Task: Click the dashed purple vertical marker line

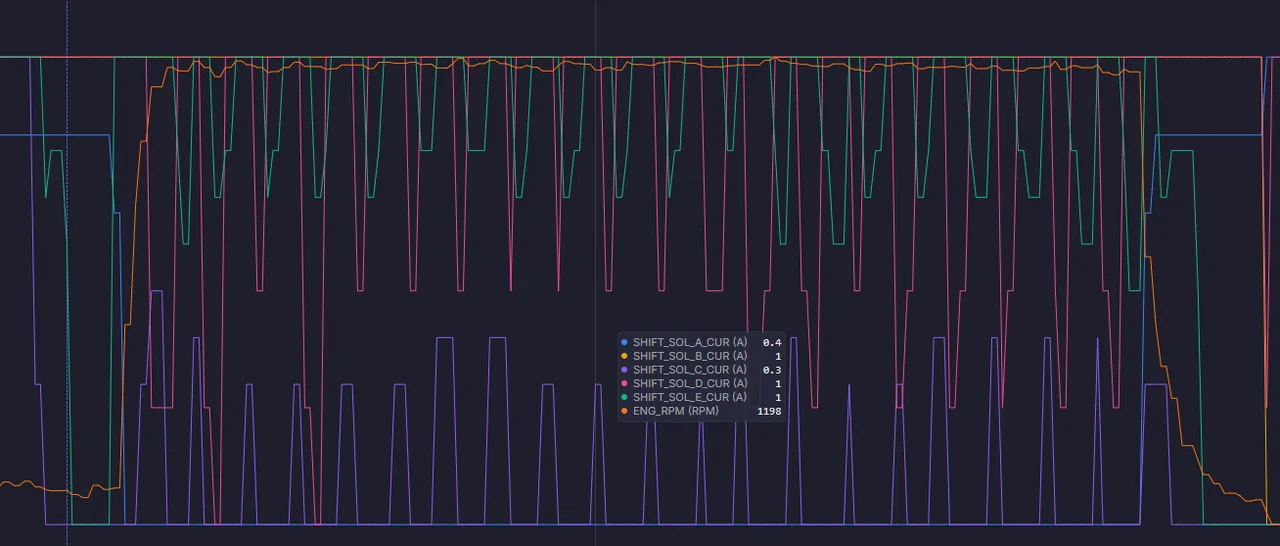Action: 67,250
